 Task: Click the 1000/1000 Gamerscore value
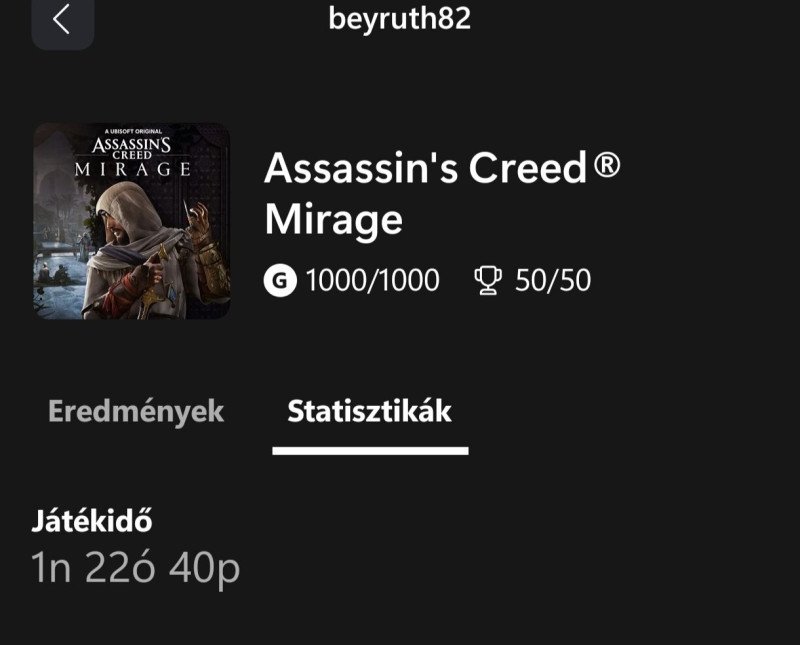(372, 281)
